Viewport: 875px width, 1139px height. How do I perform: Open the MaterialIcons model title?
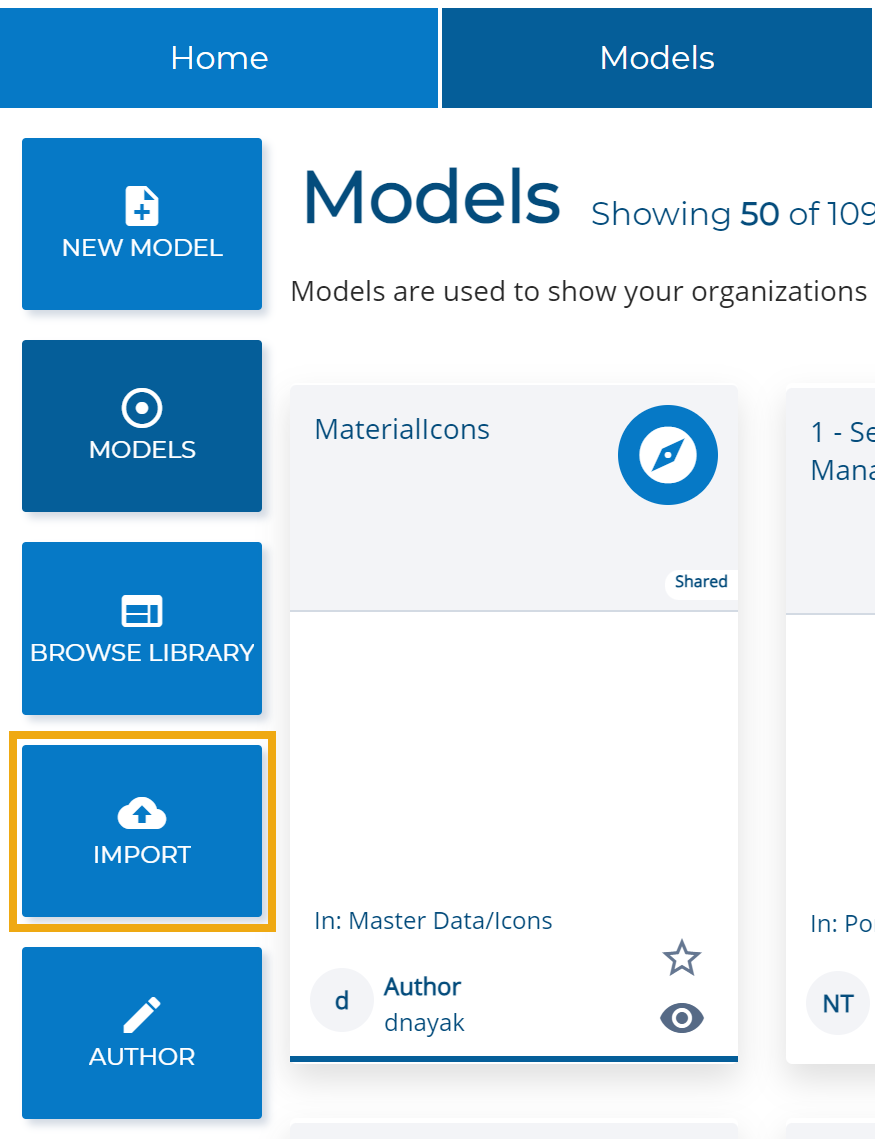[402, 429]
